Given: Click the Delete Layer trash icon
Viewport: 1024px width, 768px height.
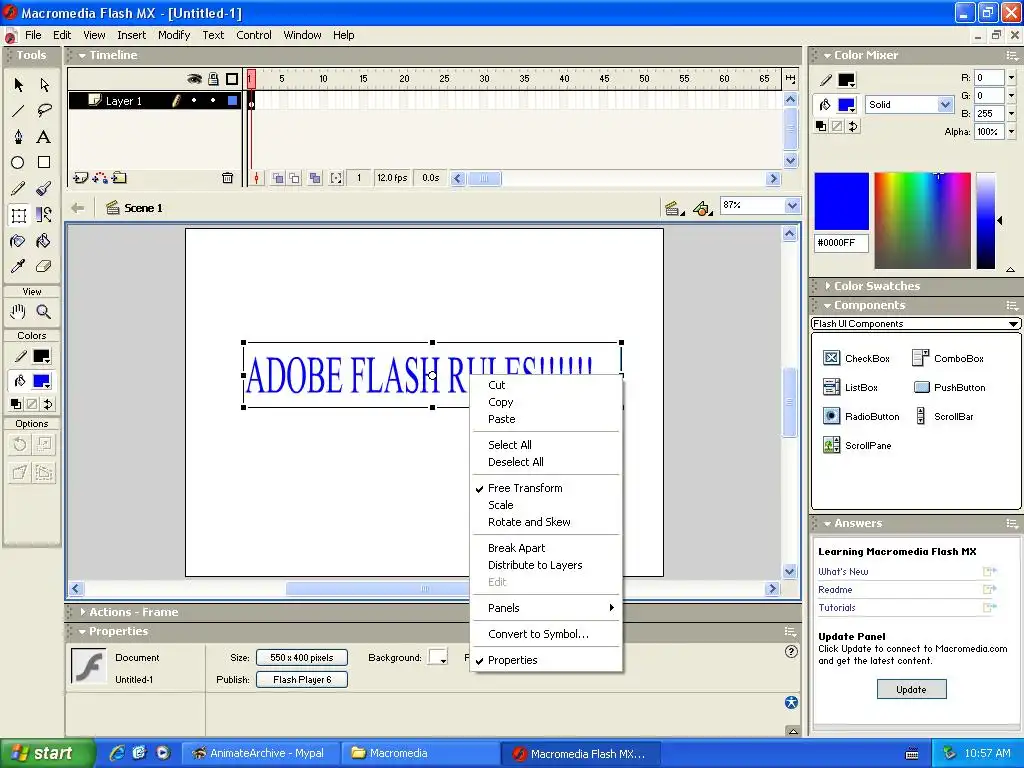Looking at the screenshot, I should tap(227, 178).
